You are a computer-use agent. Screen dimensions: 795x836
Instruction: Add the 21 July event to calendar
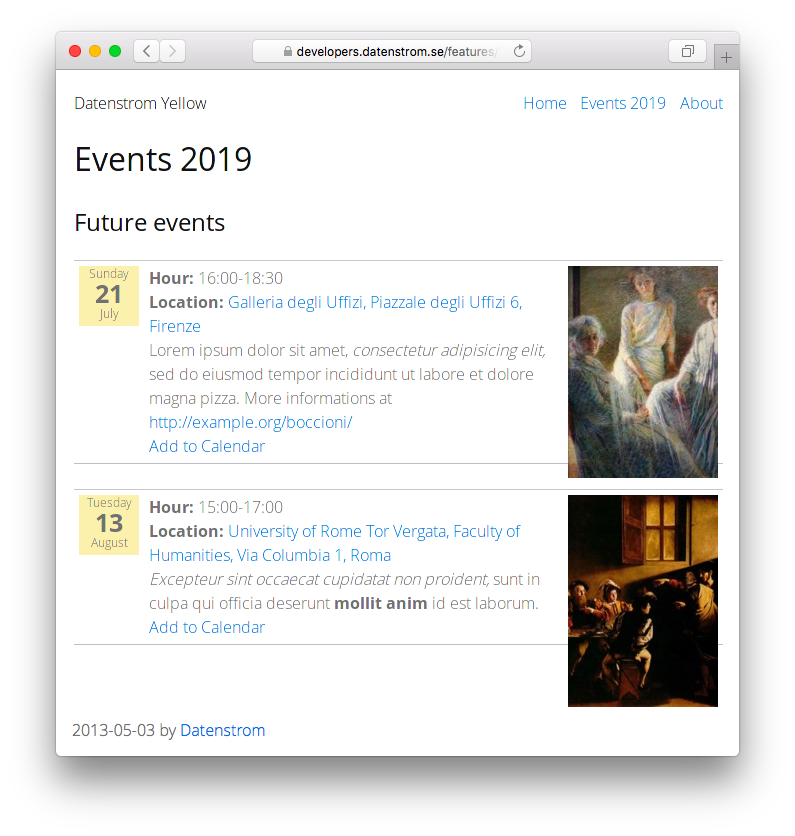click(x=207, y=446)
